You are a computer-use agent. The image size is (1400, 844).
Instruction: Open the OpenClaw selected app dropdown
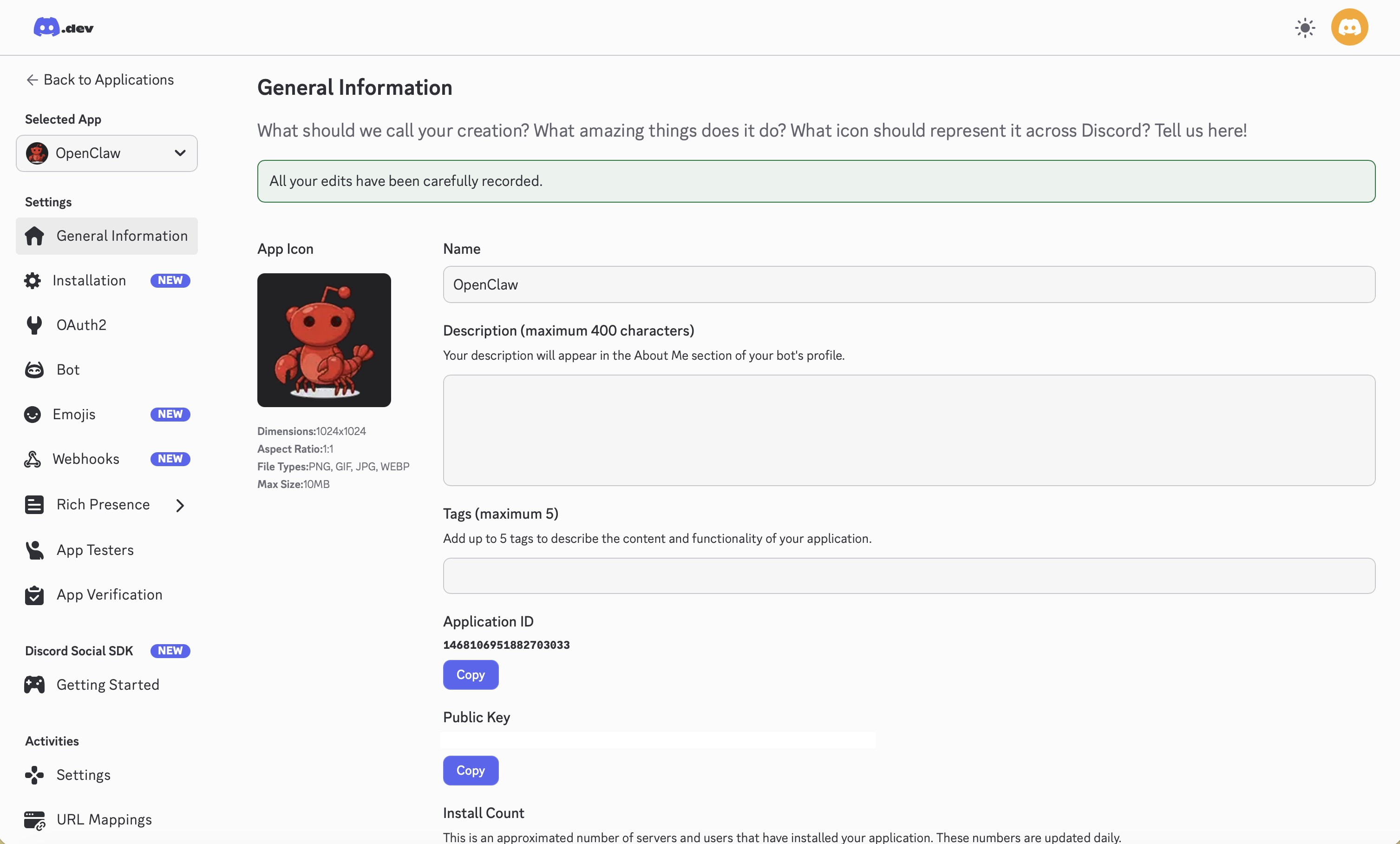click(107, 153)
